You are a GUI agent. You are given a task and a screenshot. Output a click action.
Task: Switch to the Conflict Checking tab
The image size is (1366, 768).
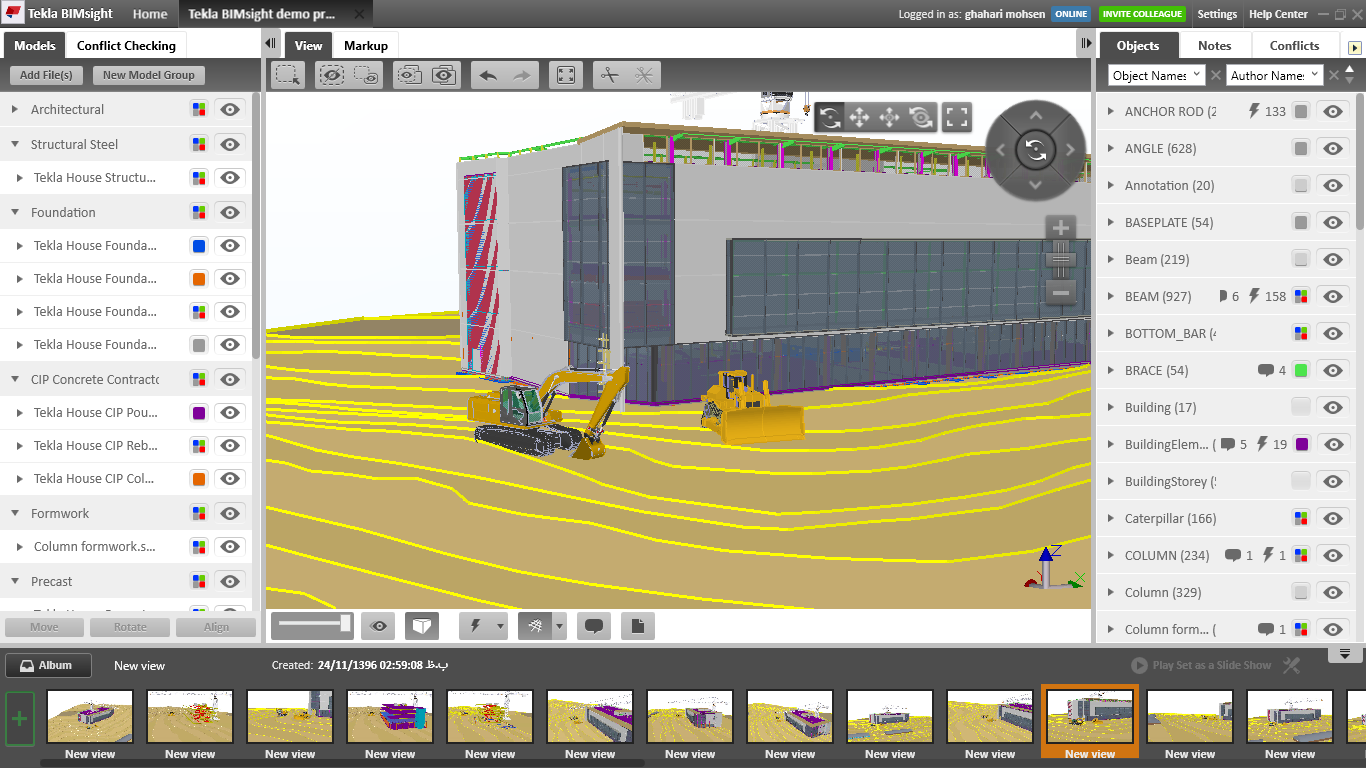(x=126, y=45)
